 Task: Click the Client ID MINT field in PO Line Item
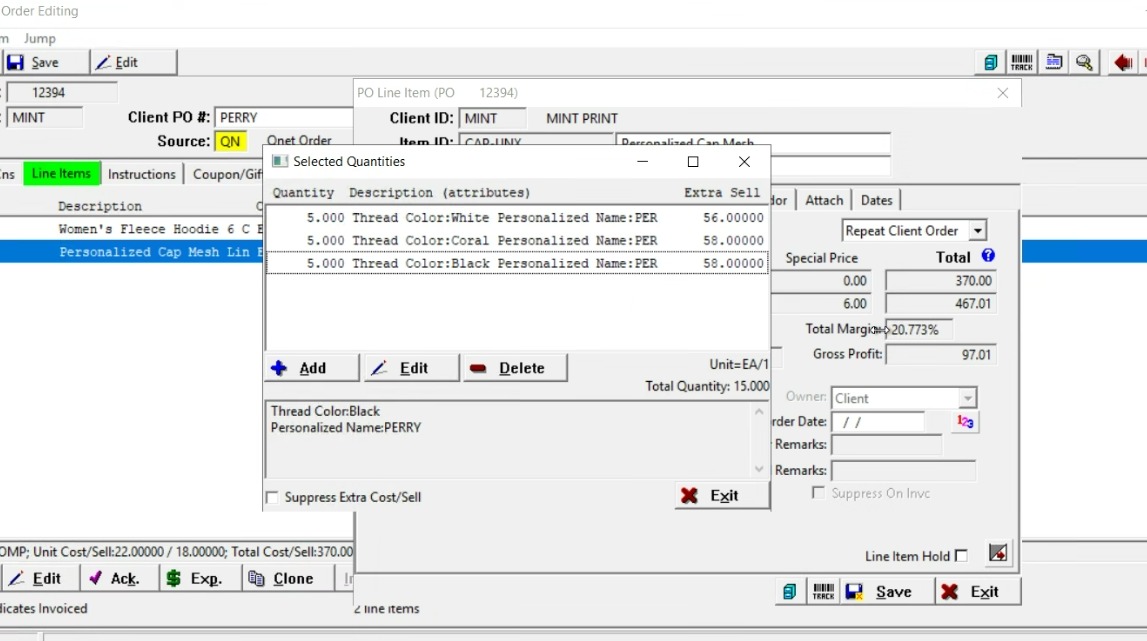pyautogui.click(x=492, y=119)
